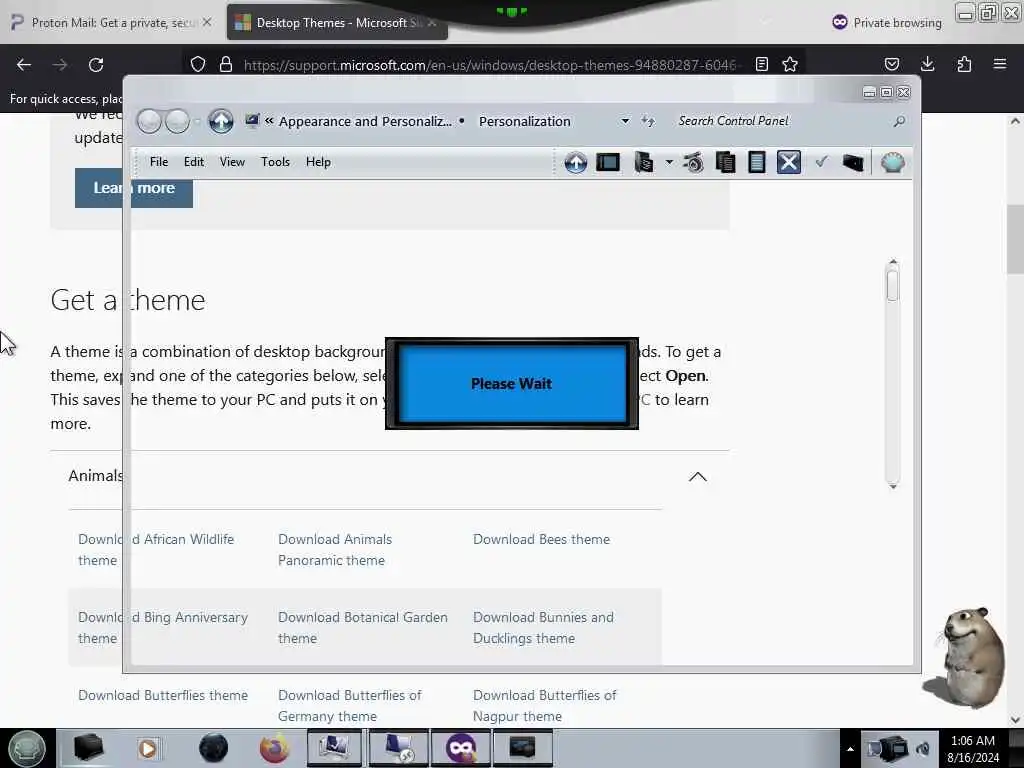Image resolution: width=1024 pixels, height=768 pixels.
Task: Open the Edit menu
Action: pyautogui.click(x=193, y=162)
